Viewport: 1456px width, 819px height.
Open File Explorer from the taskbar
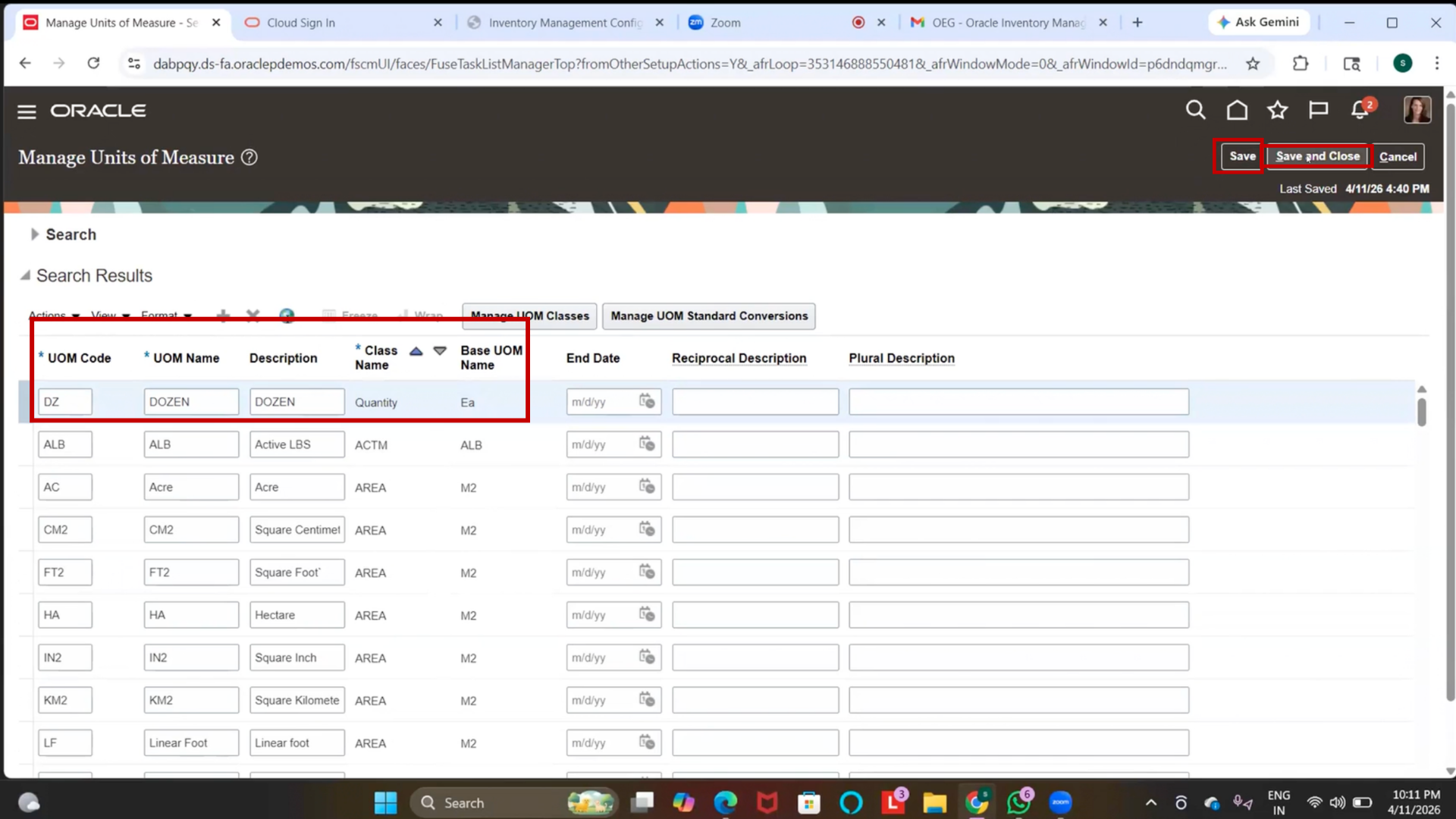(934, 802)
